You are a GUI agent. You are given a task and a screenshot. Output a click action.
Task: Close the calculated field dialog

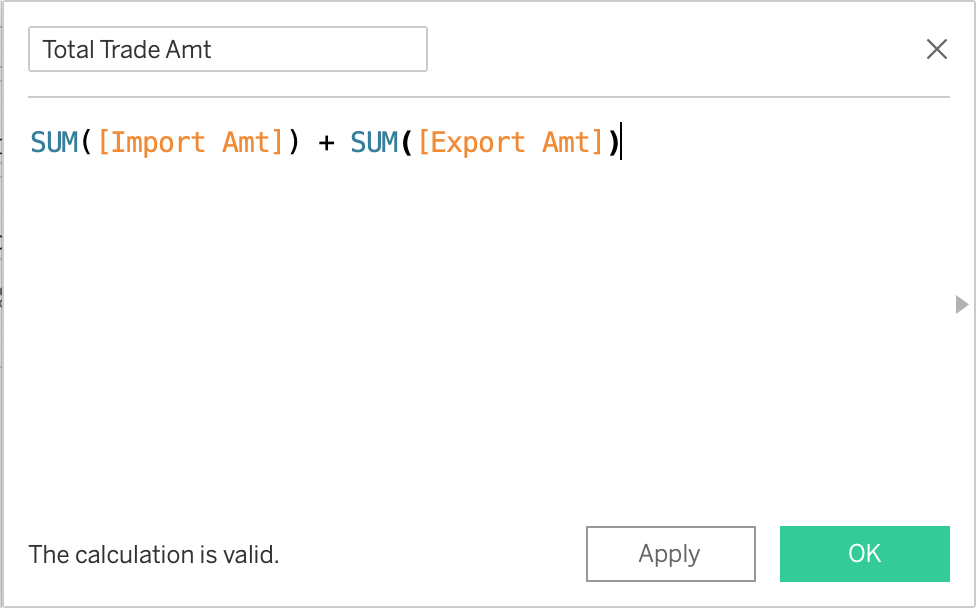pos(936,49)
